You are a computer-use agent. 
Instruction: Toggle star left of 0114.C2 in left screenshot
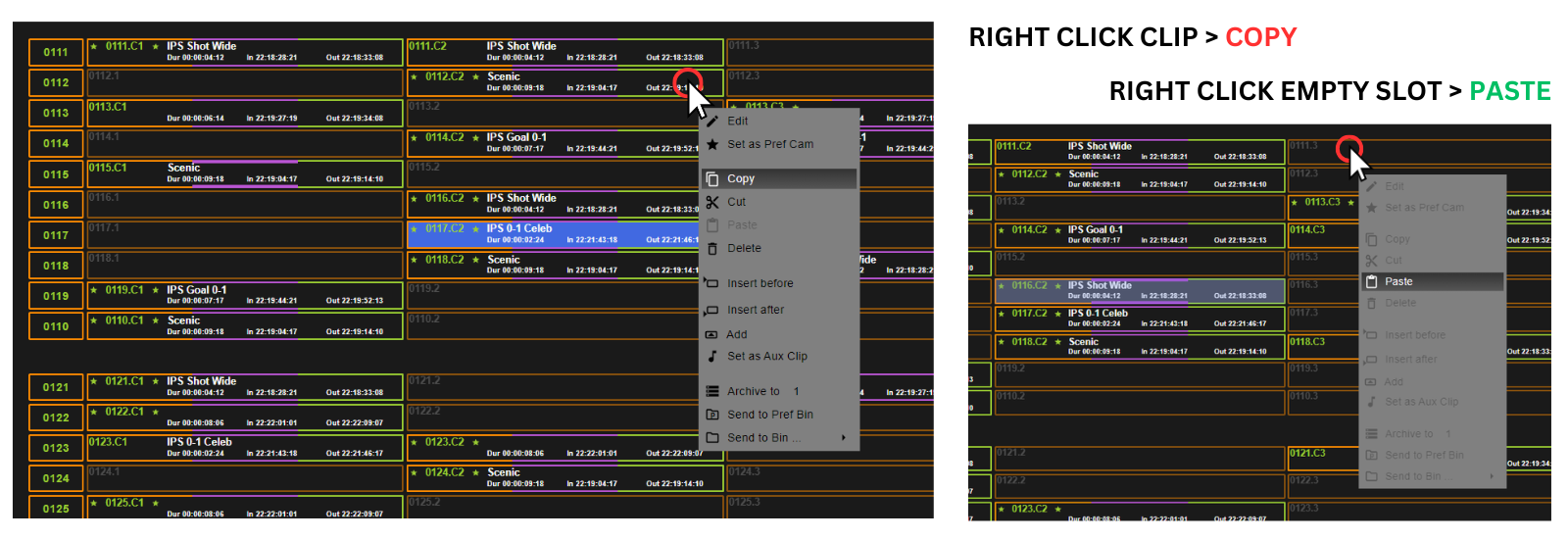415,137
